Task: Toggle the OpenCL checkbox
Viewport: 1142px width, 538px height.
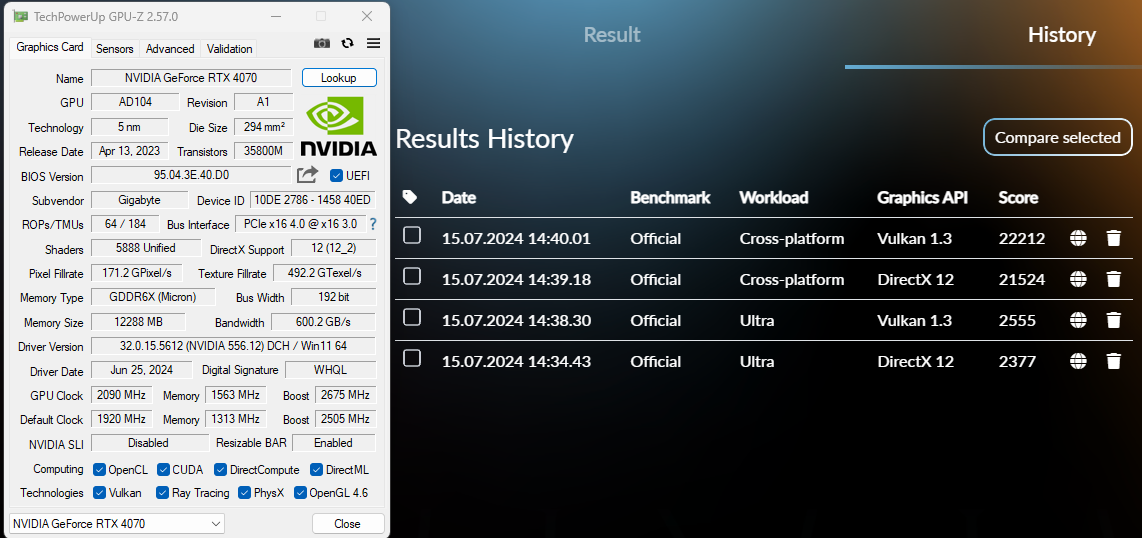Action: (x=100, y=470)
